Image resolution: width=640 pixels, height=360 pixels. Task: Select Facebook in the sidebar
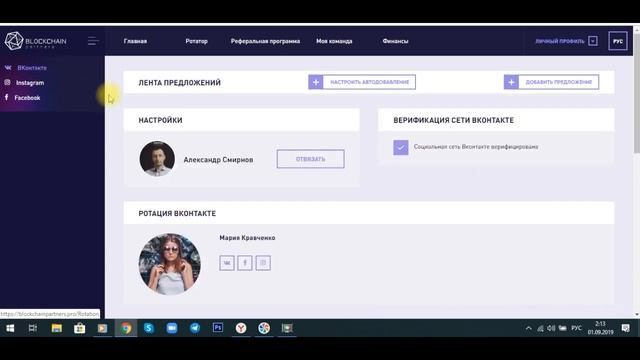[27, 98]
